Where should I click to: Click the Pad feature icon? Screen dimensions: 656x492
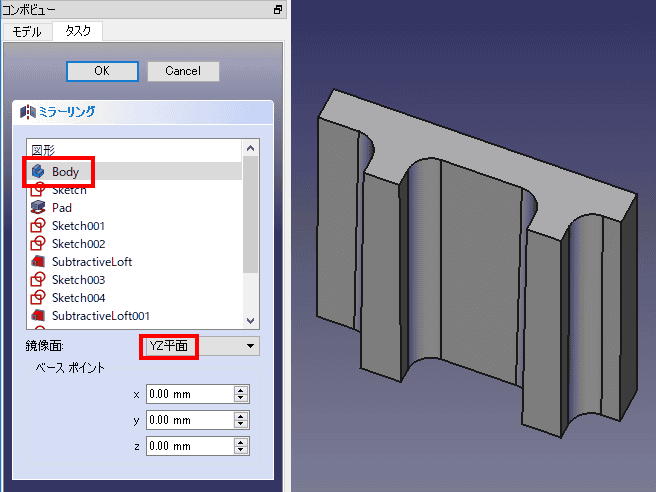(x=38, y=207)
